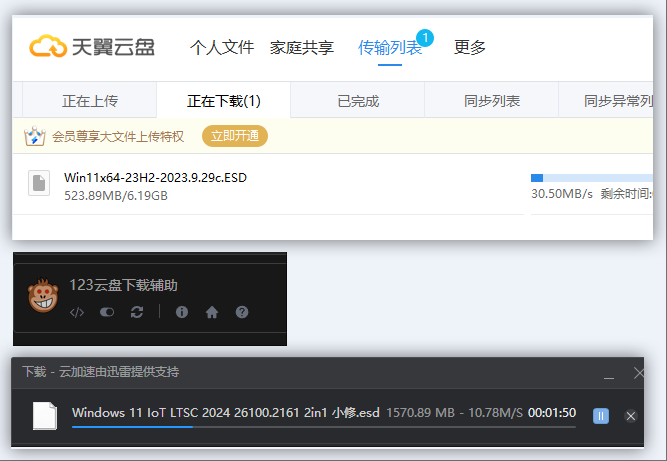The image size is (667, 461).
Task: Click the 10.78M/S speed text
Action: pyautogui.click(x=495, y=413)
